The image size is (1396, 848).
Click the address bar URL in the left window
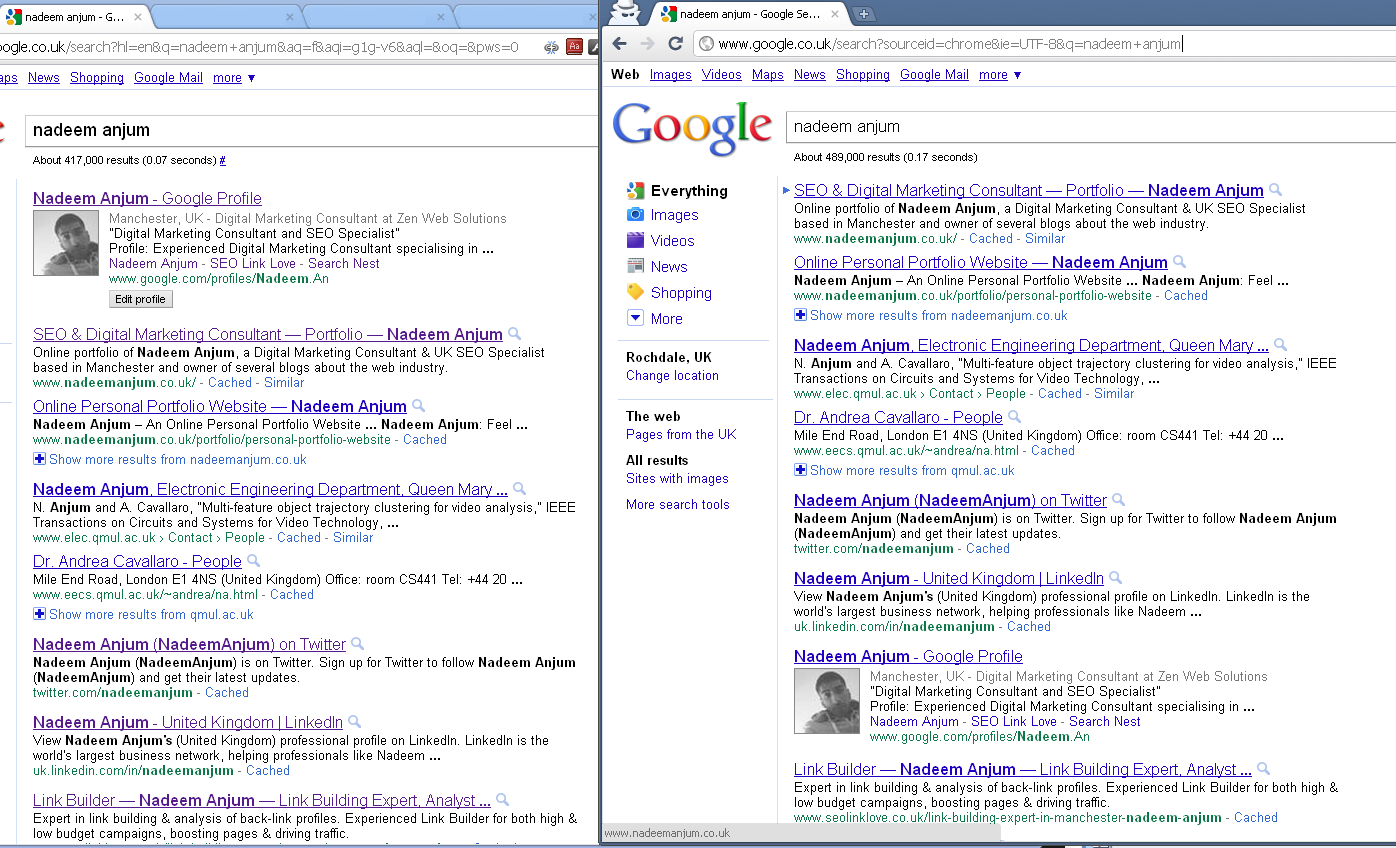(260, 47)
